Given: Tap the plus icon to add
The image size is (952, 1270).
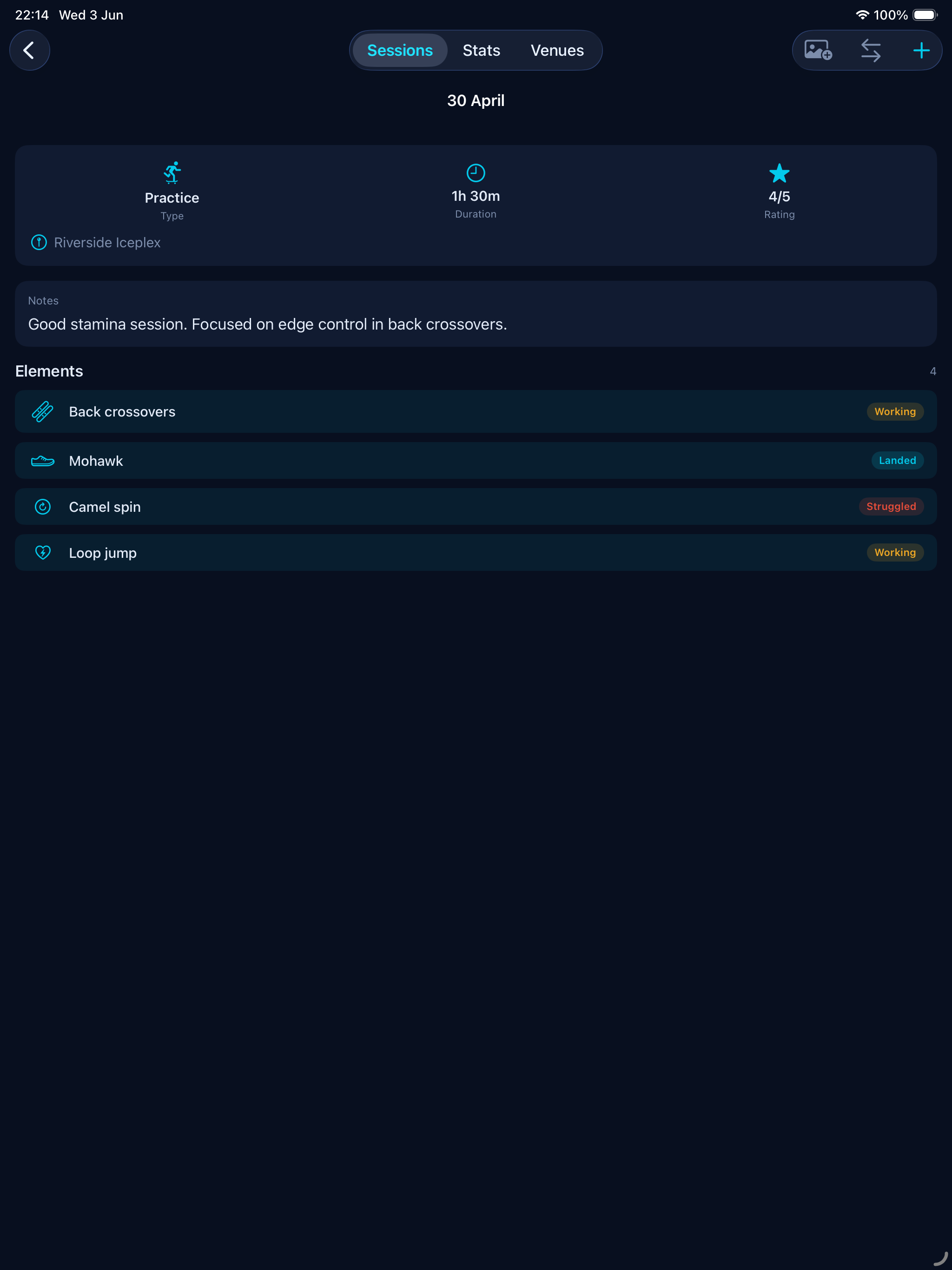Looking at the screenshot, I should [x=921, y=51].
